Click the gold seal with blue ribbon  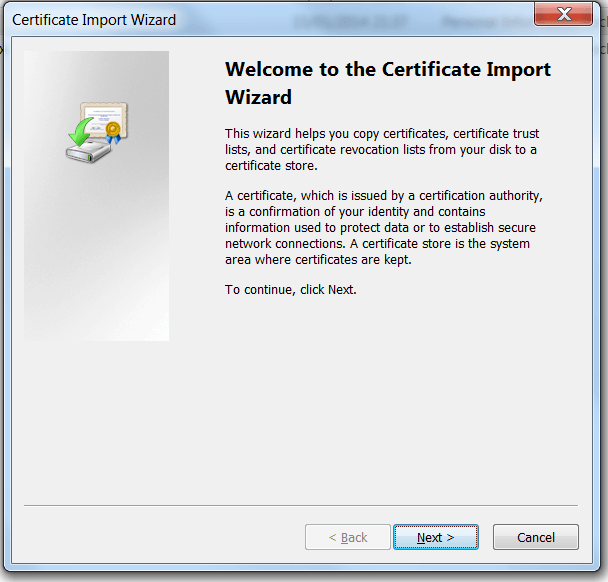pyautogui.click(x=113, y=130)
